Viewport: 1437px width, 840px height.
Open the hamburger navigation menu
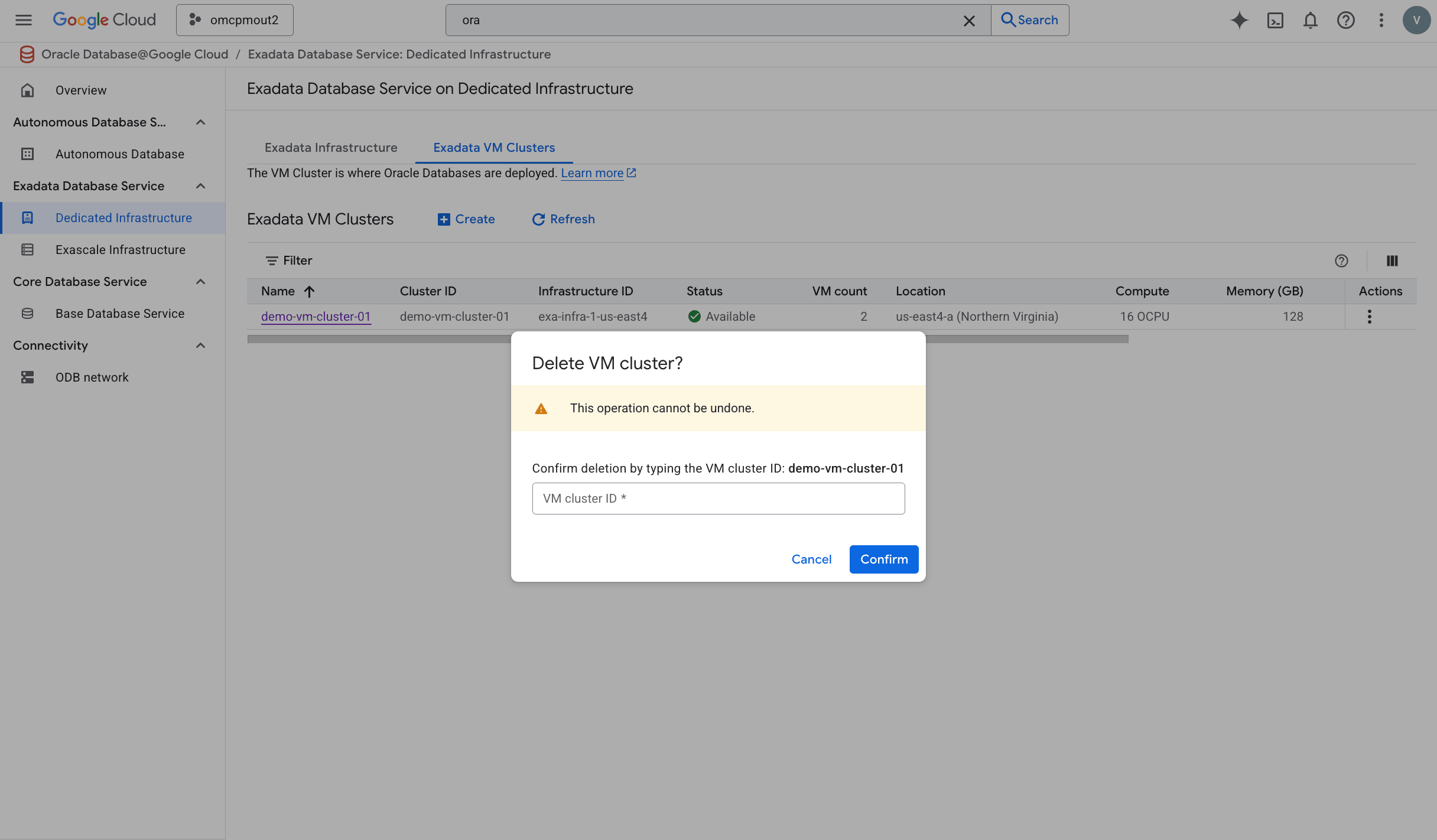(24, 20)
